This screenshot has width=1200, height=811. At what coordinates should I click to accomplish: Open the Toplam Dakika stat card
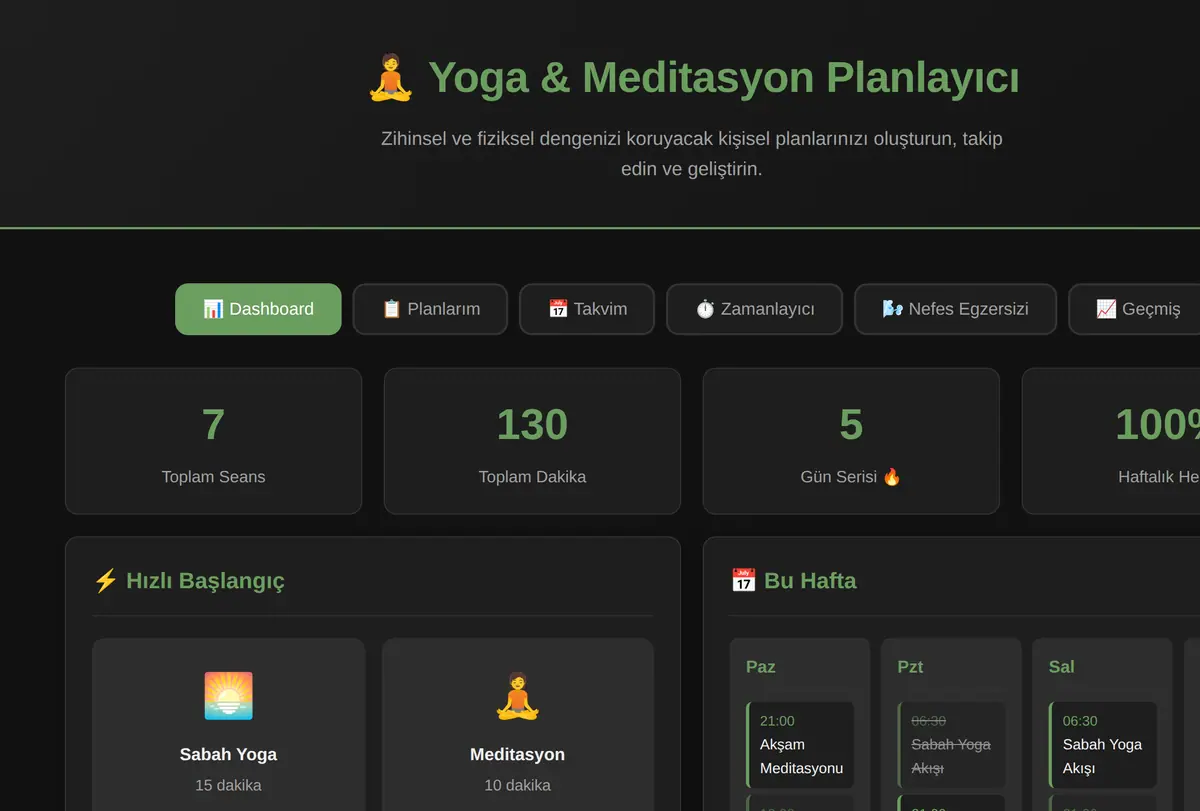[x=532, y=441]
